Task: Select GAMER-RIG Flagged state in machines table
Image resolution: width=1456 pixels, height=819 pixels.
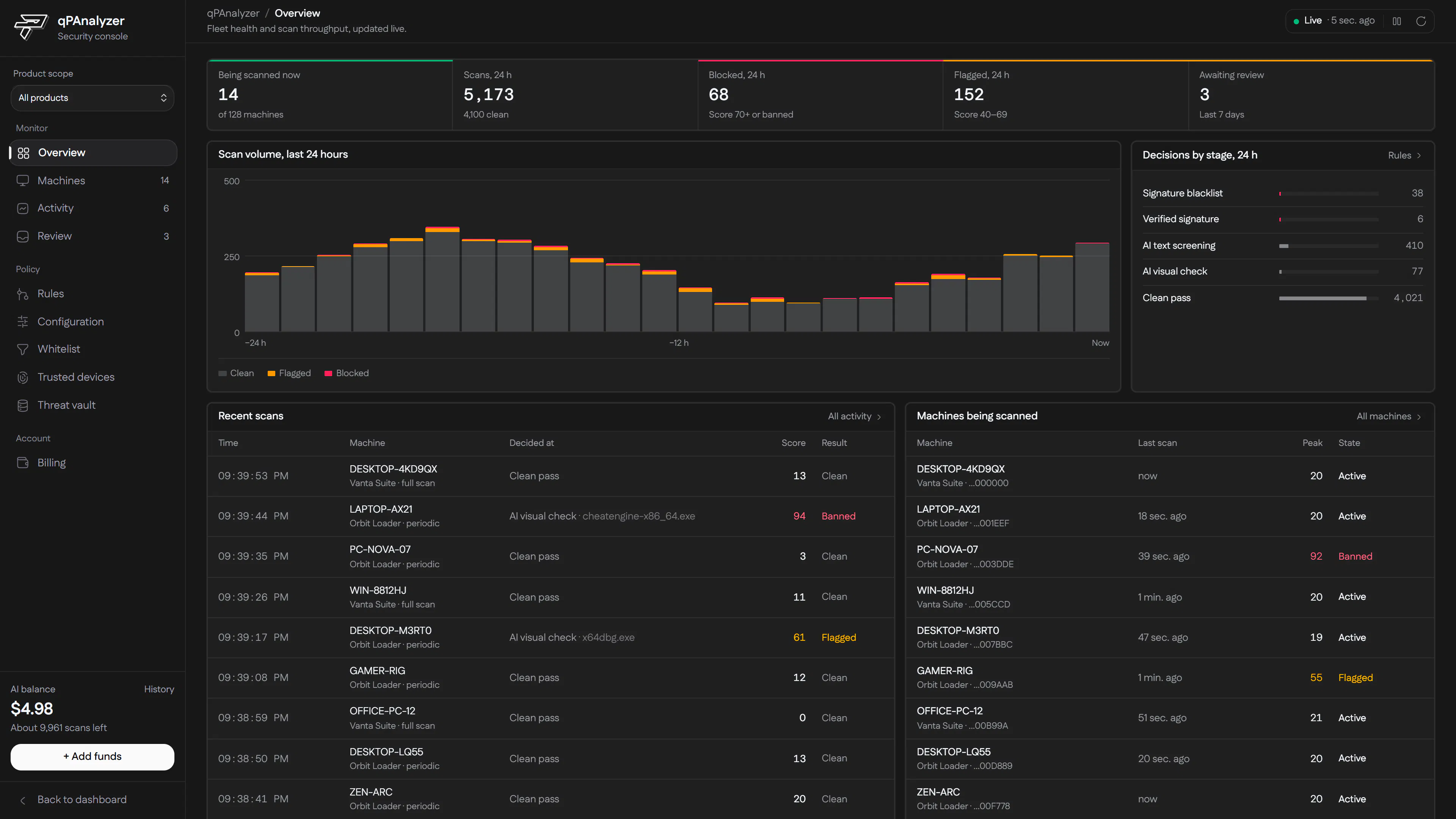Action: pyautogui.click(x=1356, y=678)
